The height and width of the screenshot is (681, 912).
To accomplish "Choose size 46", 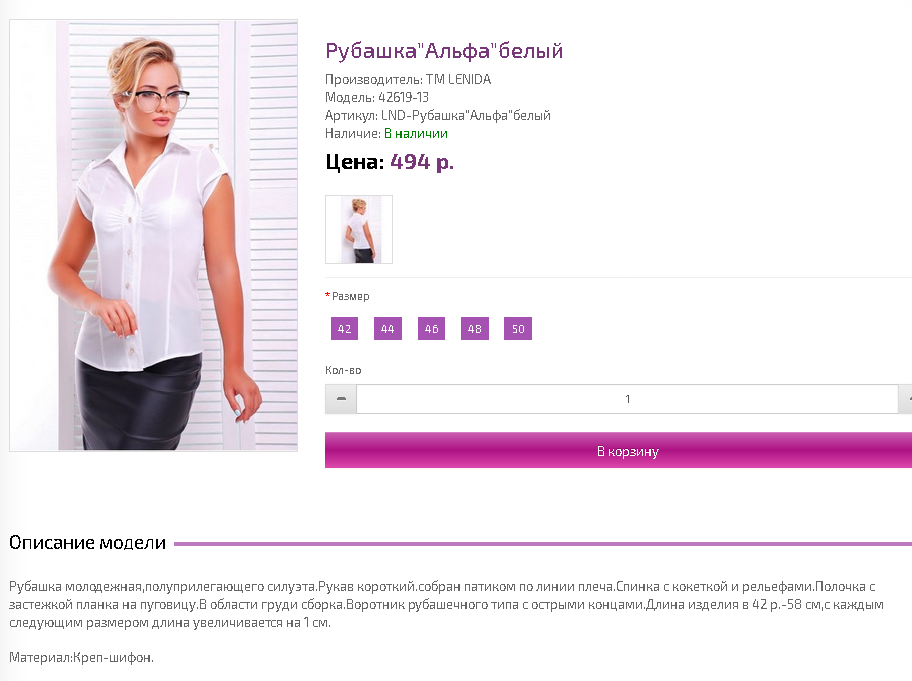I will [x=431, y=329].
